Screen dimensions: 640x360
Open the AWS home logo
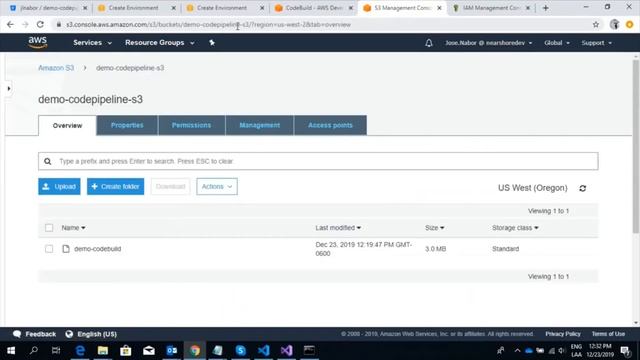tap(38, 42)
